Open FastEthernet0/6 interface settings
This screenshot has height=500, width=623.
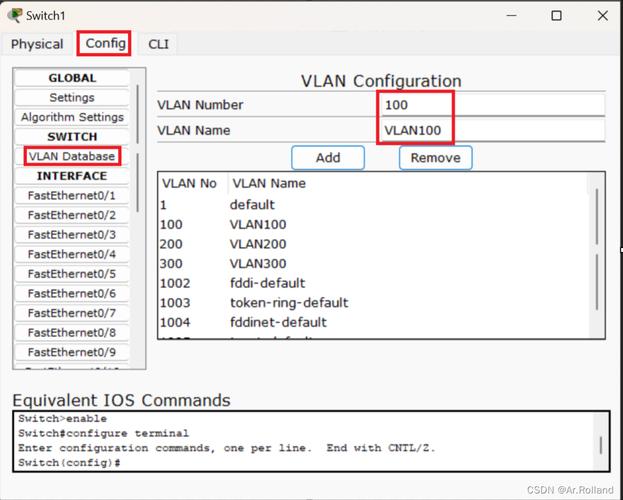click(72, 293)
